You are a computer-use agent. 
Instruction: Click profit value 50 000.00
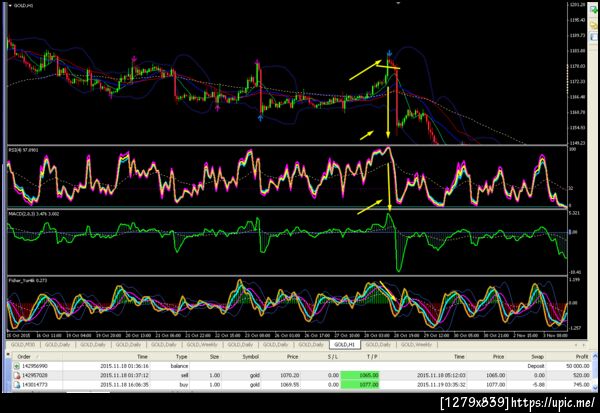[x=577, y=366]
